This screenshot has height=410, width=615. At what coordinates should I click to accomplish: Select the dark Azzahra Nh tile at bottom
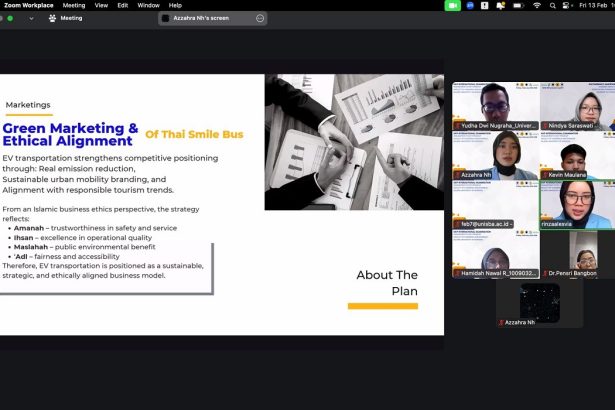coord(540,303)
